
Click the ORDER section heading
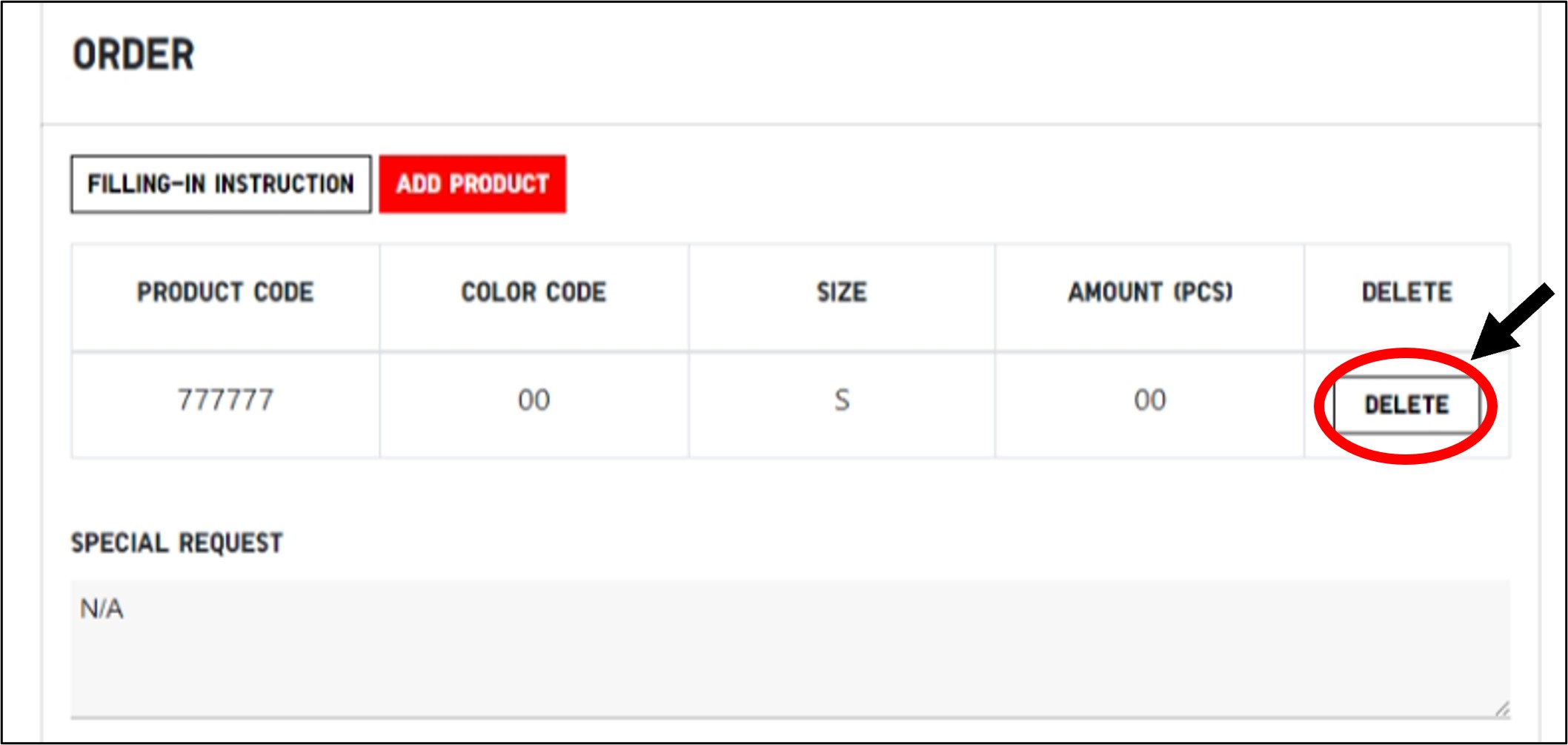(133, 55)
